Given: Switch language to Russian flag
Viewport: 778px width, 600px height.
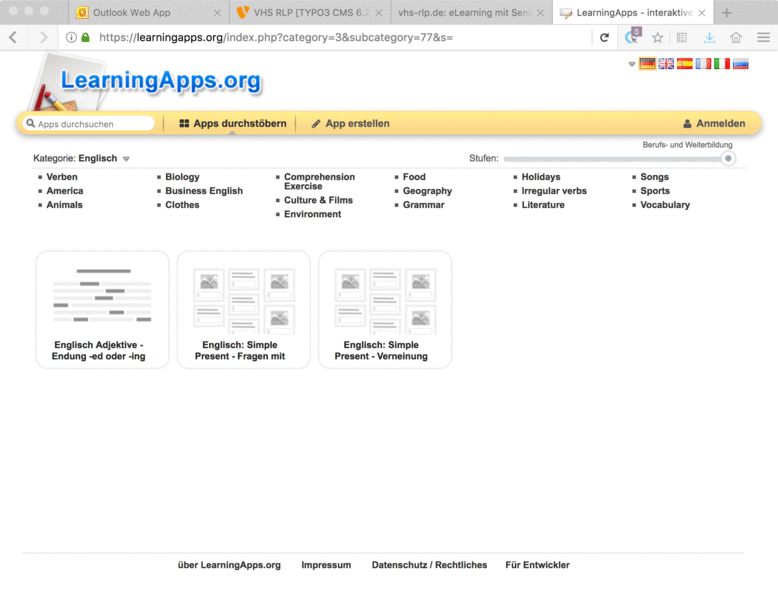Looking at the screenshot, I should point(741,64).
